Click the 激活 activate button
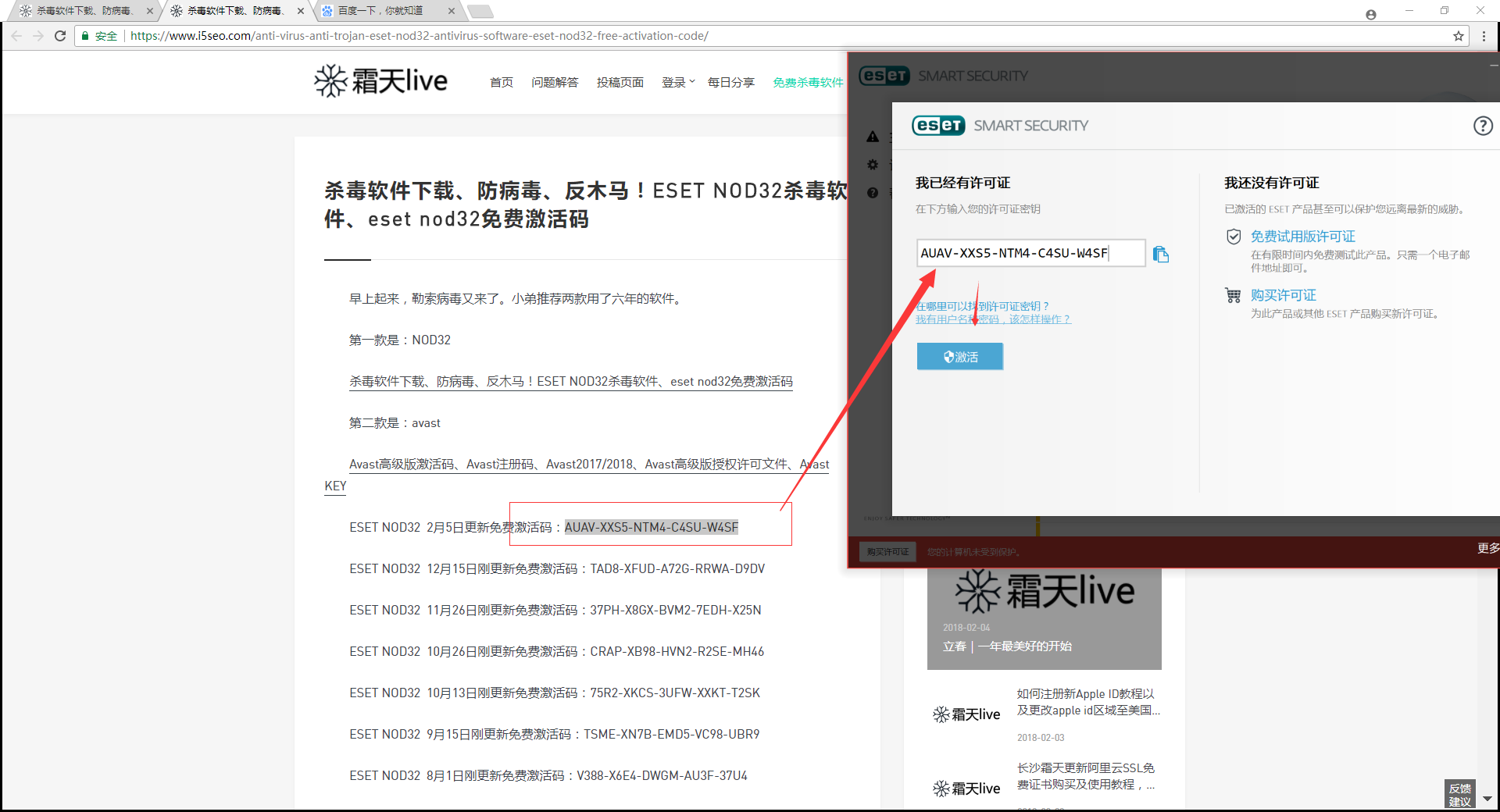Viewport: 1500px width, 812px height. pos(959,357)
